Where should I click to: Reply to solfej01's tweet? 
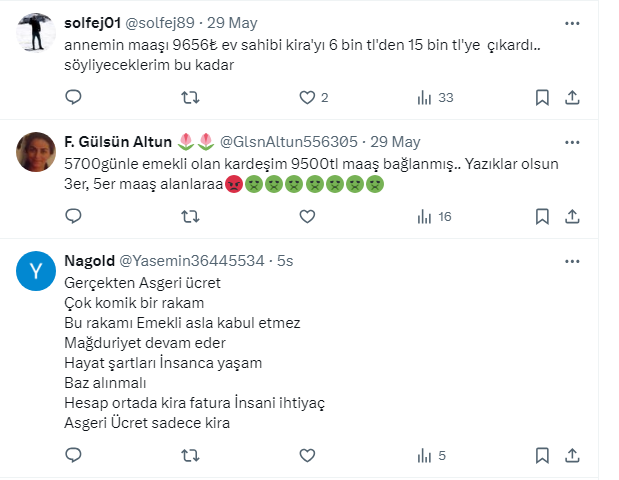73,97
